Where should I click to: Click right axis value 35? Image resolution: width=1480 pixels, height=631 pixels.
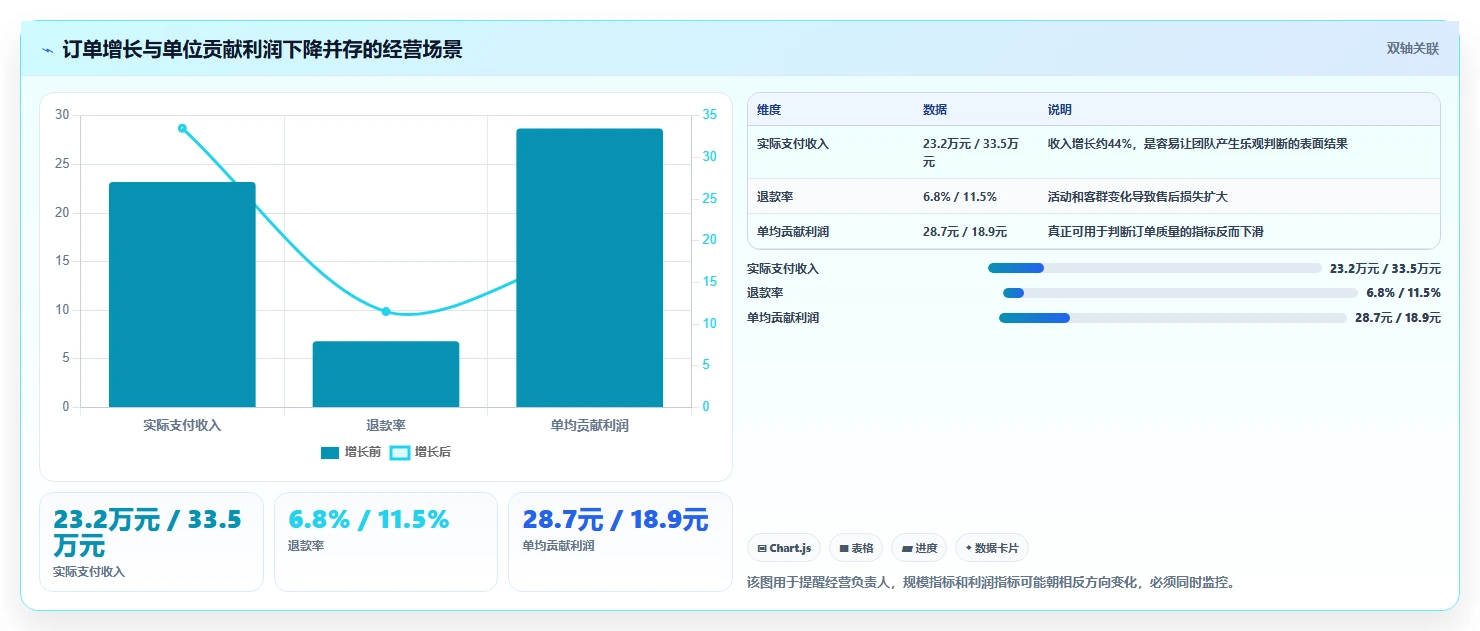(709, 115)
